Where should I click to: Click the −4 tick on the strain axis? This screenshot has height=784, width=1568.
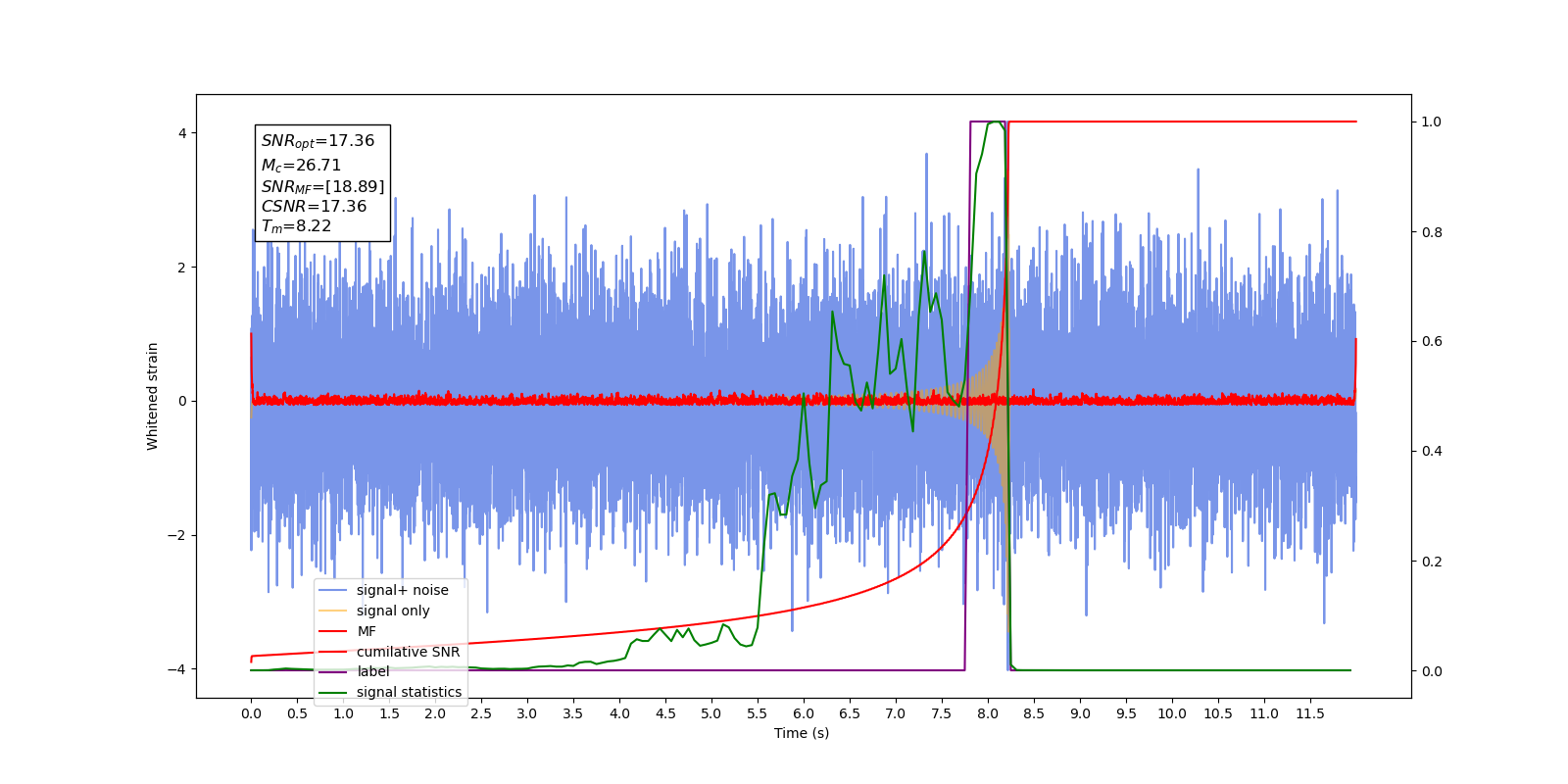point(176,669)
